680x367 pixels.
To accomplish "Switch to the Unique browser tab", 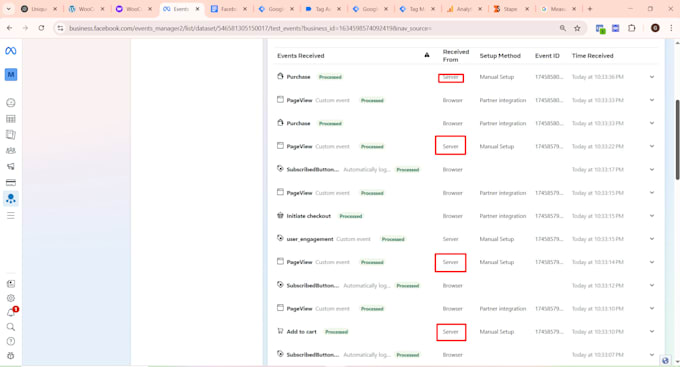I will pos(38,9).
